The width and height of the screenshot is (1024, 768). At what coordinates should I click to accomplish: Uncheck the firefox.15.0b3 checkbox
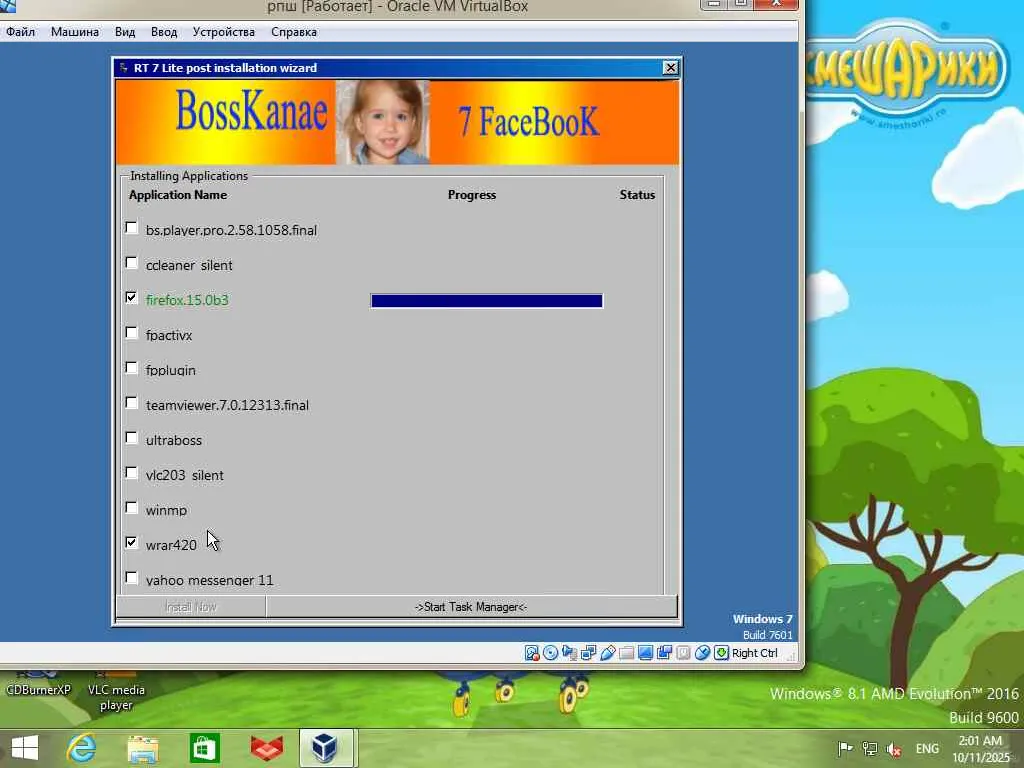[x=131, y=298]
